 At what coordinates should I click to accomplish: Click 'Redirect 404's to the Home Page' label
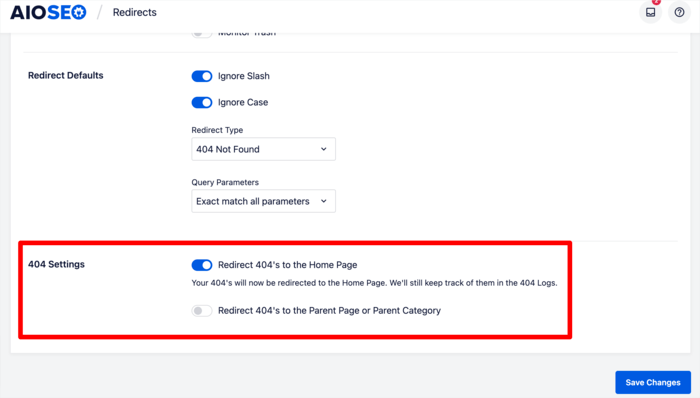click(x=288, y=265)
